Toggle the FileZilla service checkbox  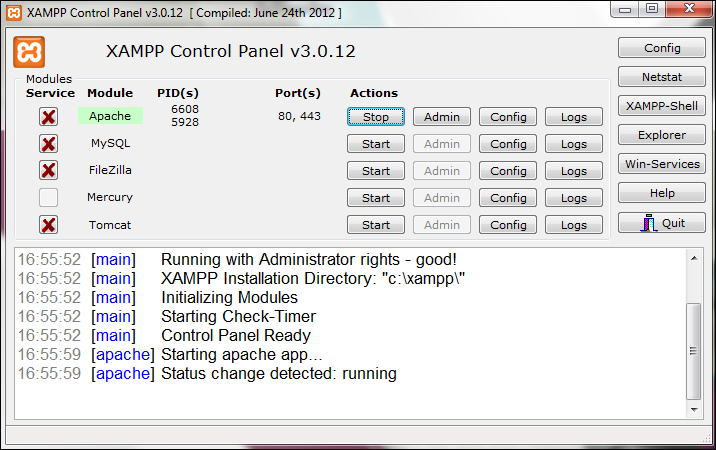pos(48,170)
